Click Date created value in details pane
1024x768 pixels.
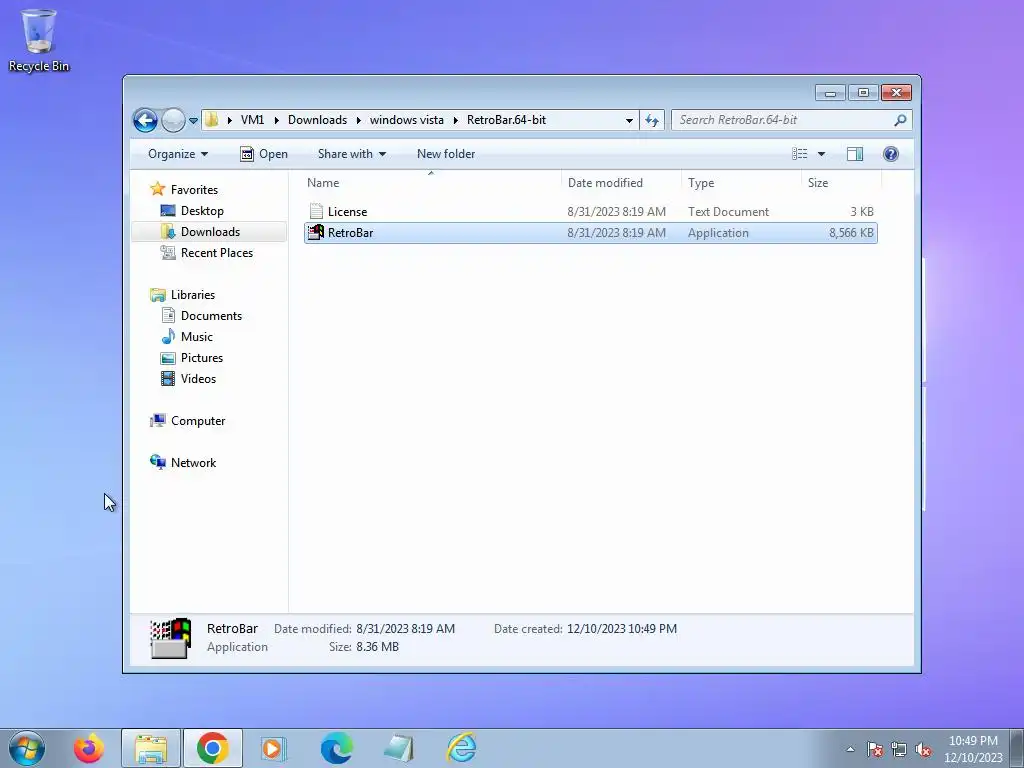(622, 629)
